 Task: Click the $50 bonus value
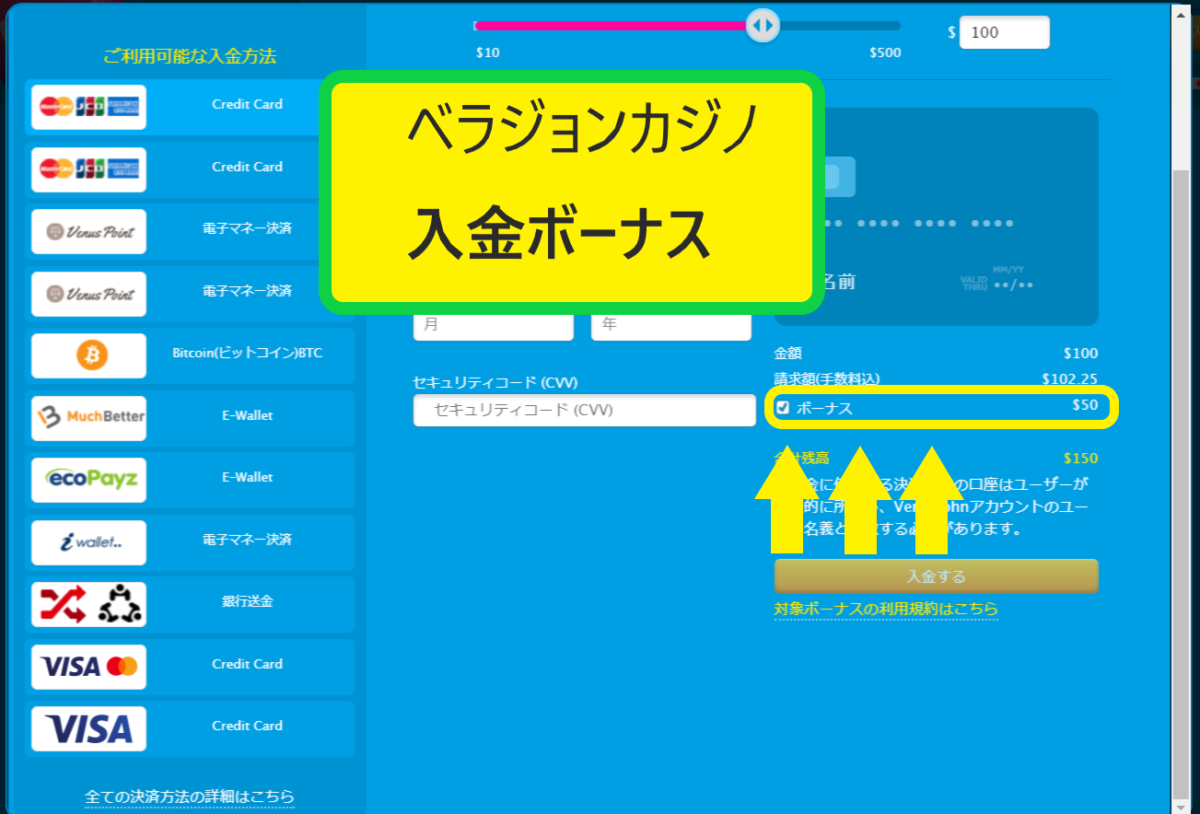pos(1085,405)
